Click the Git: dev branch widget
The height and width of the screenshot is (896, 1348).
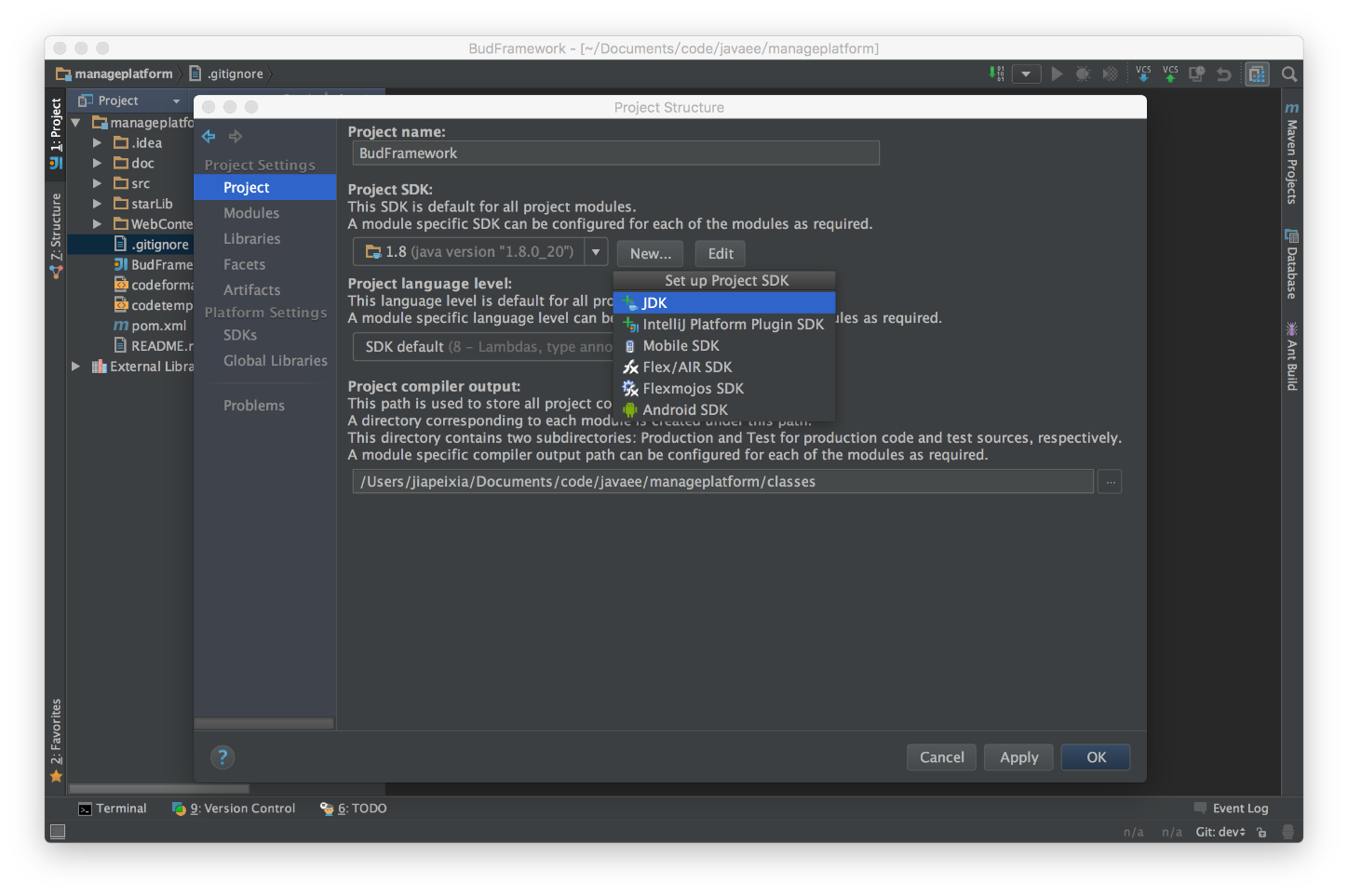(1220, 832)
